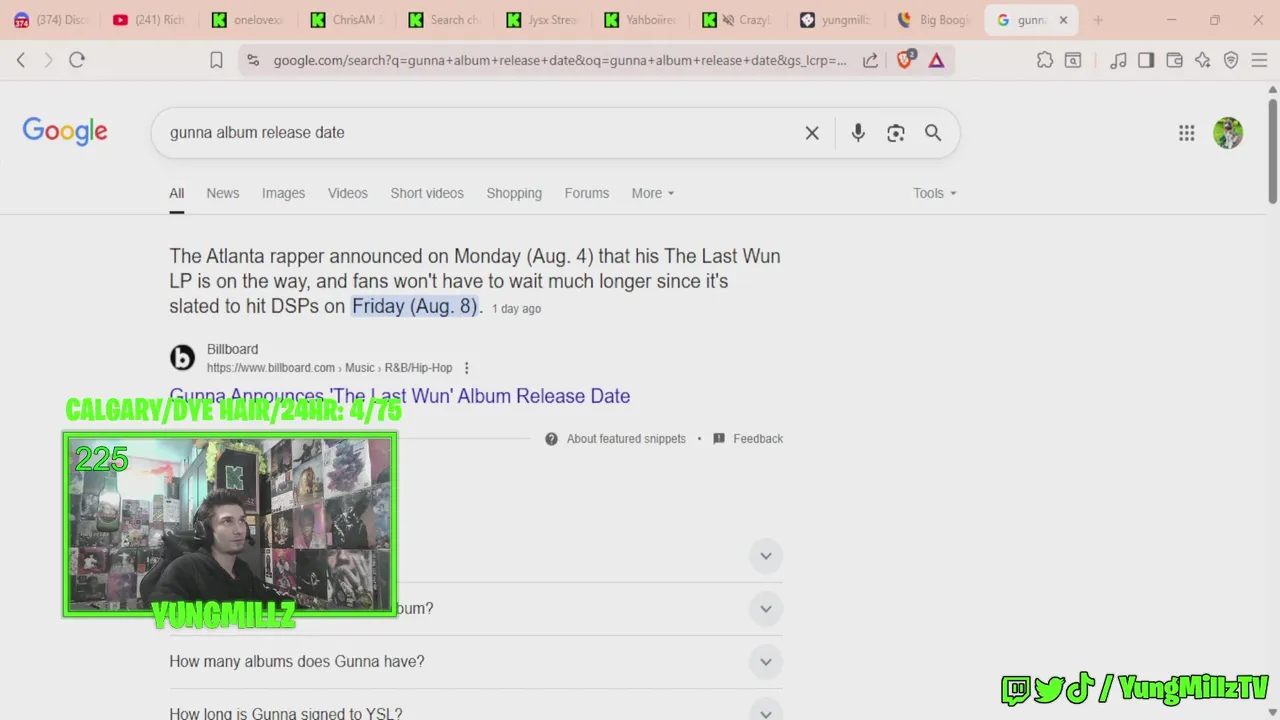Image resolution: width=1280 pixels, height=720 pixels.
Task: Select the All search tab
Action: point(177,193)
